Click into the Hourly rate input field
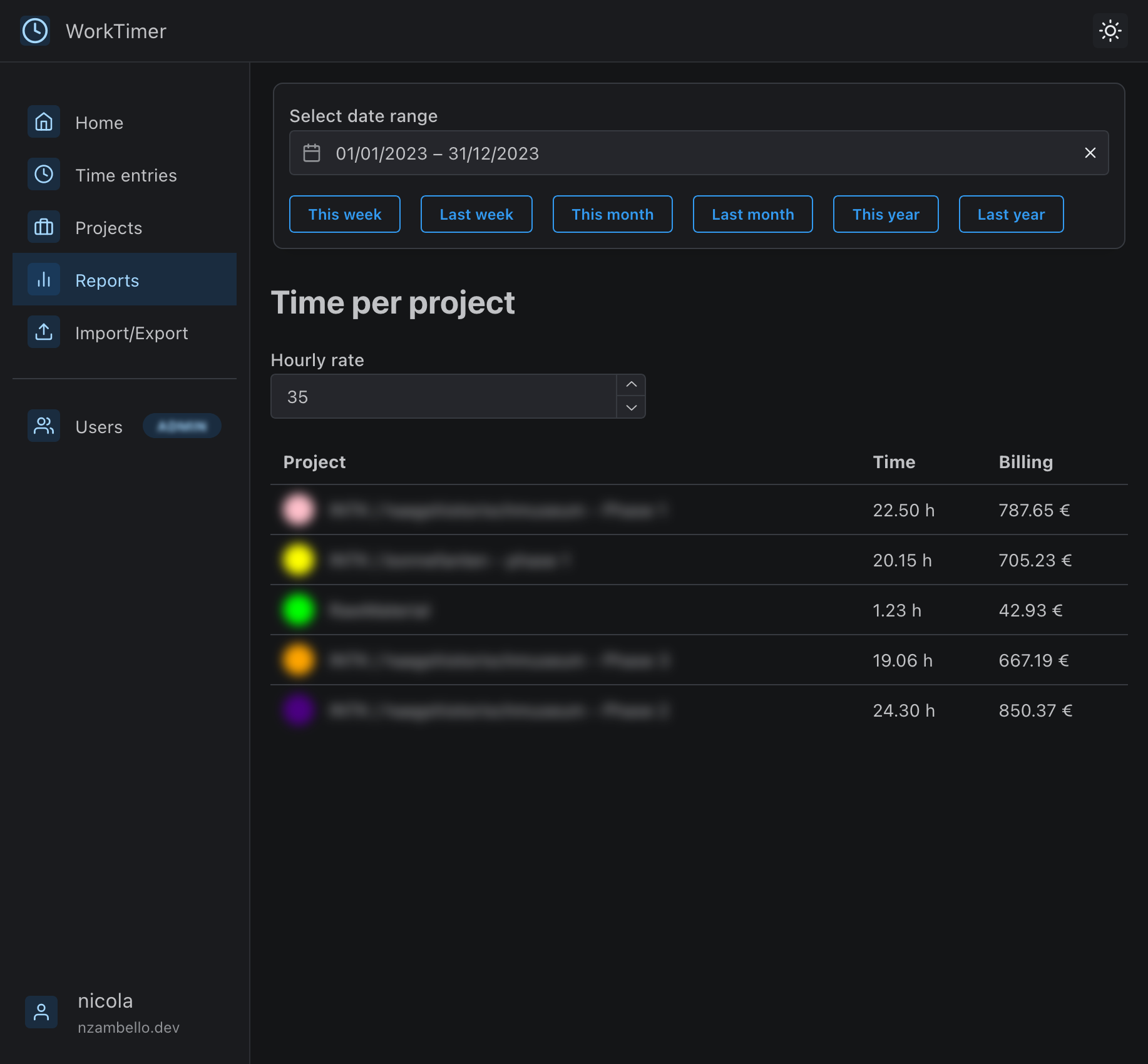The height and width of the screenshot is (1064, 1148). (443, 397)
